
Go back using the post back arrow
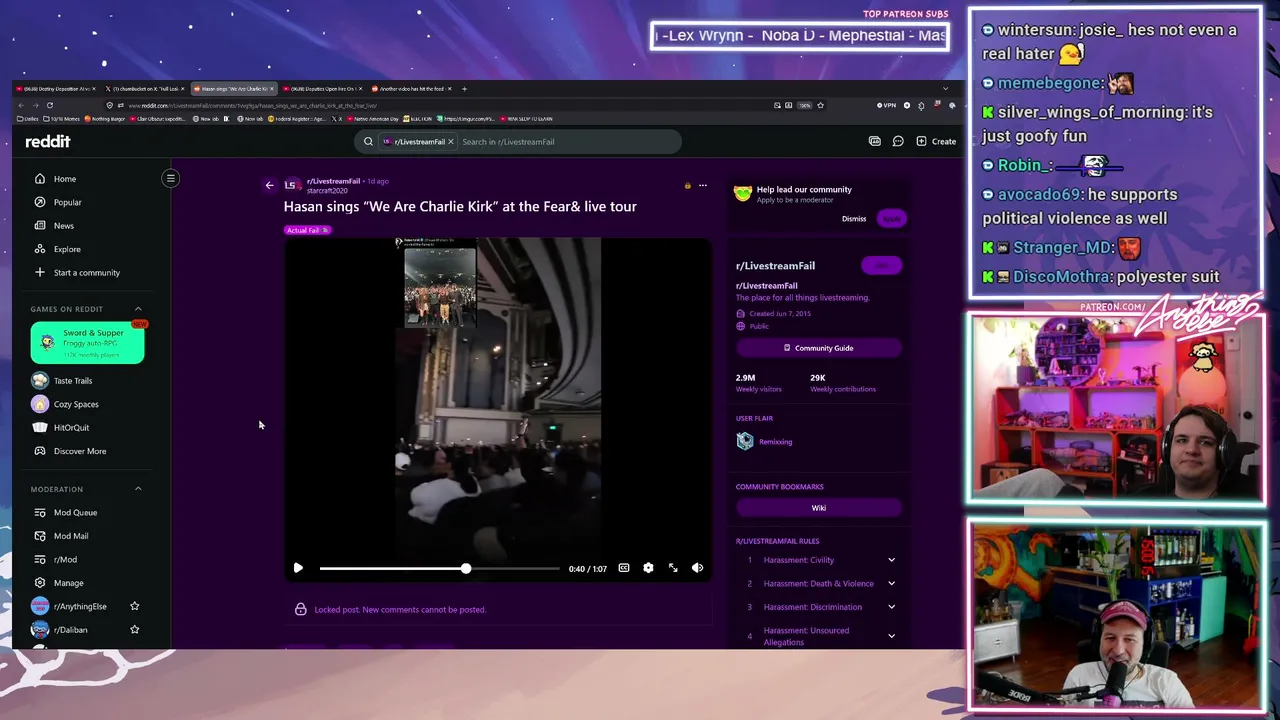[269, 185]
